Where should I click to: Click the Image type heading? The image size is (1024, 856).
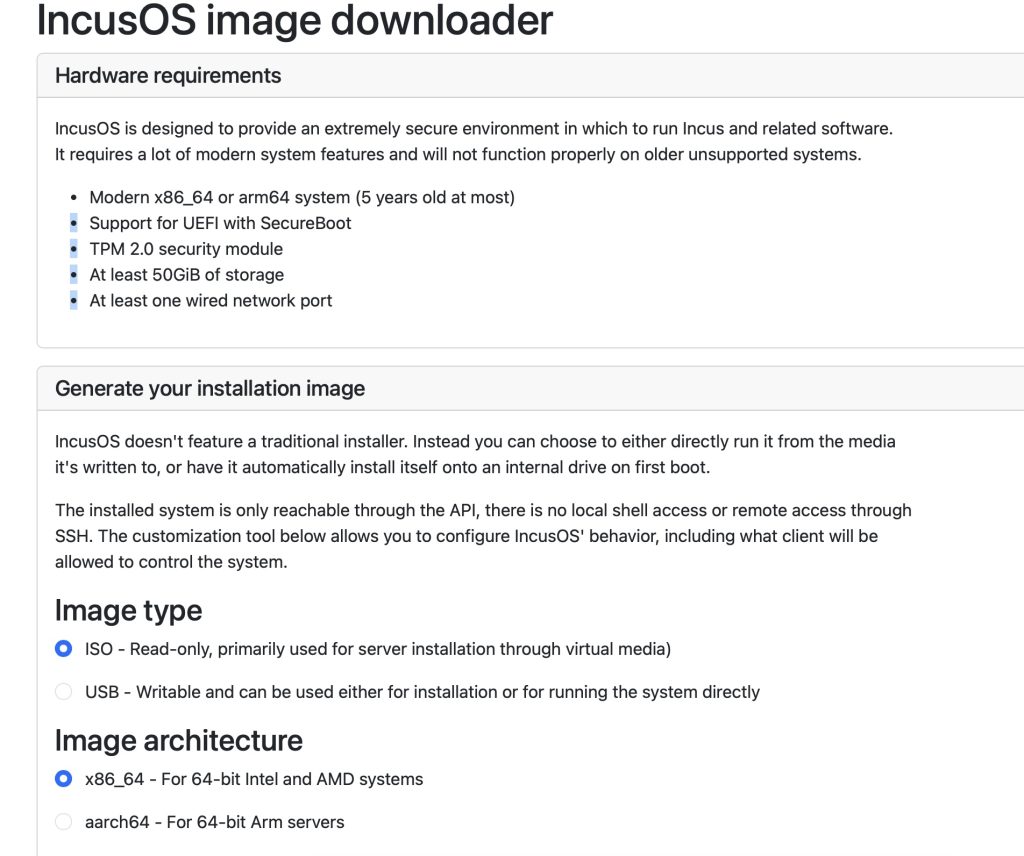[128, 610]
